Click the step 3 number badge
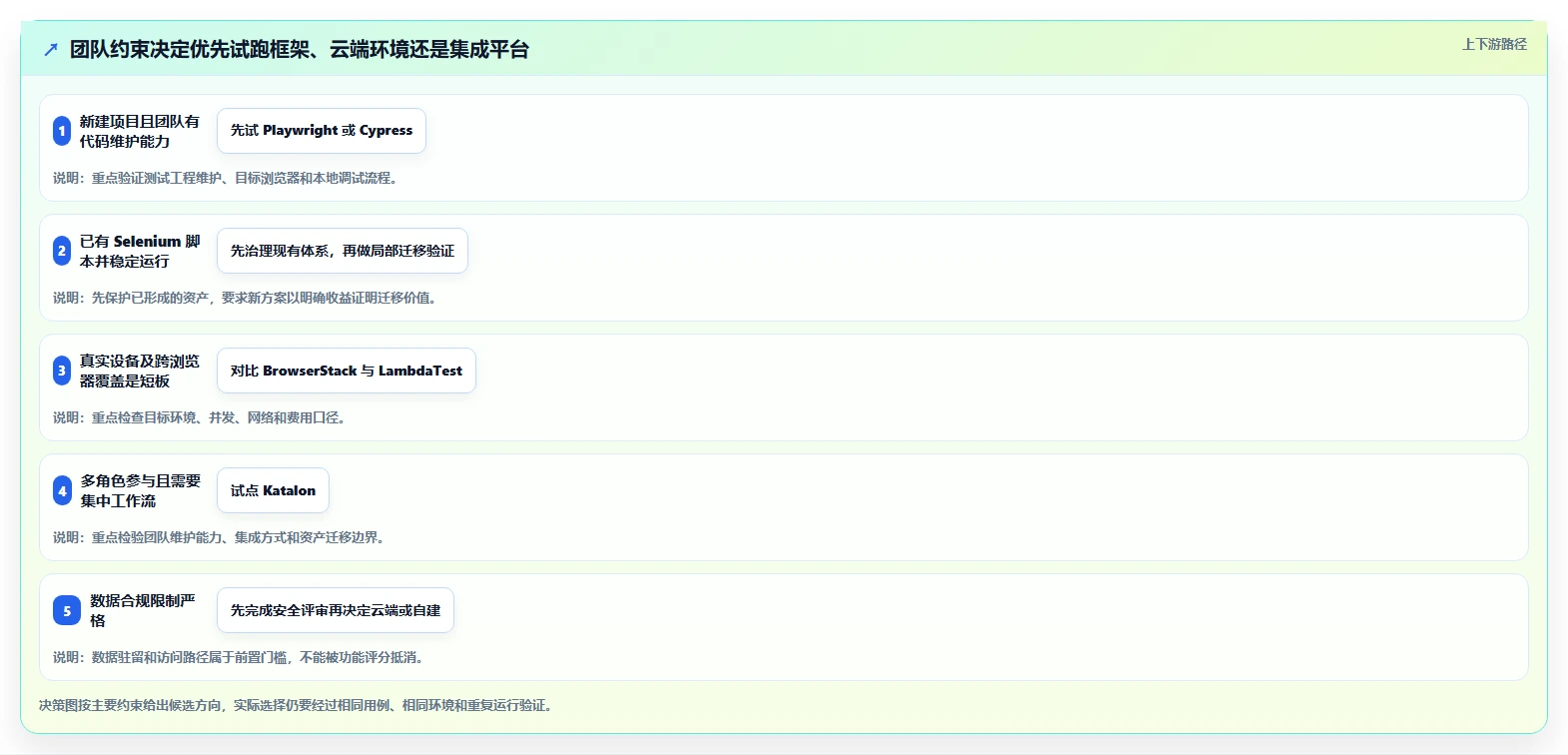The width and height of the screenshot is (1568, 755). pos(62,371)
